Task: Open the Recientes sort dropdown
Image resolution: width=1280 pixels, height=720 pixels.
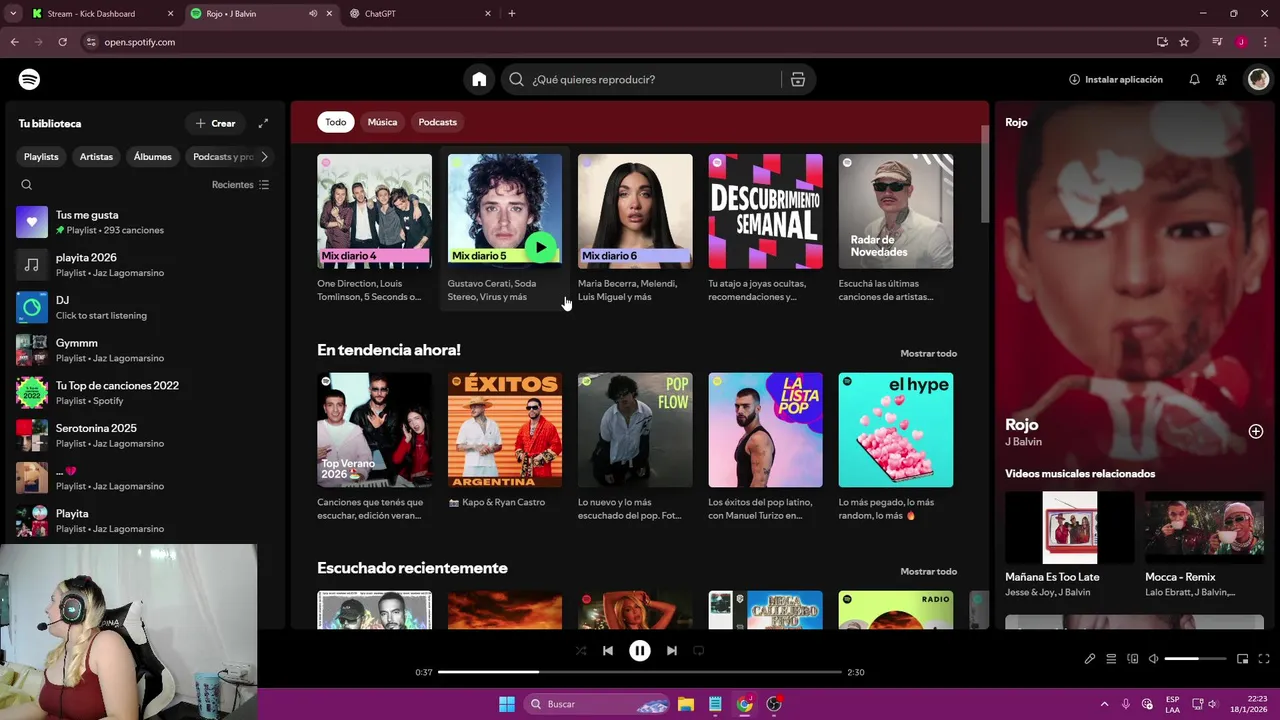Action: click(241, 185)
